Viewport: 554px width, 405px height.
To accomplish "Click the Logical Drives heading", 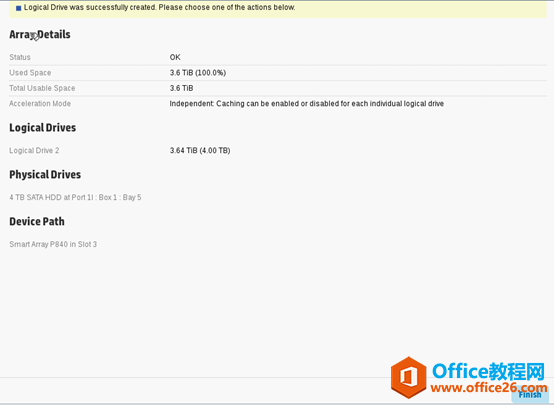I will point(42,128).
